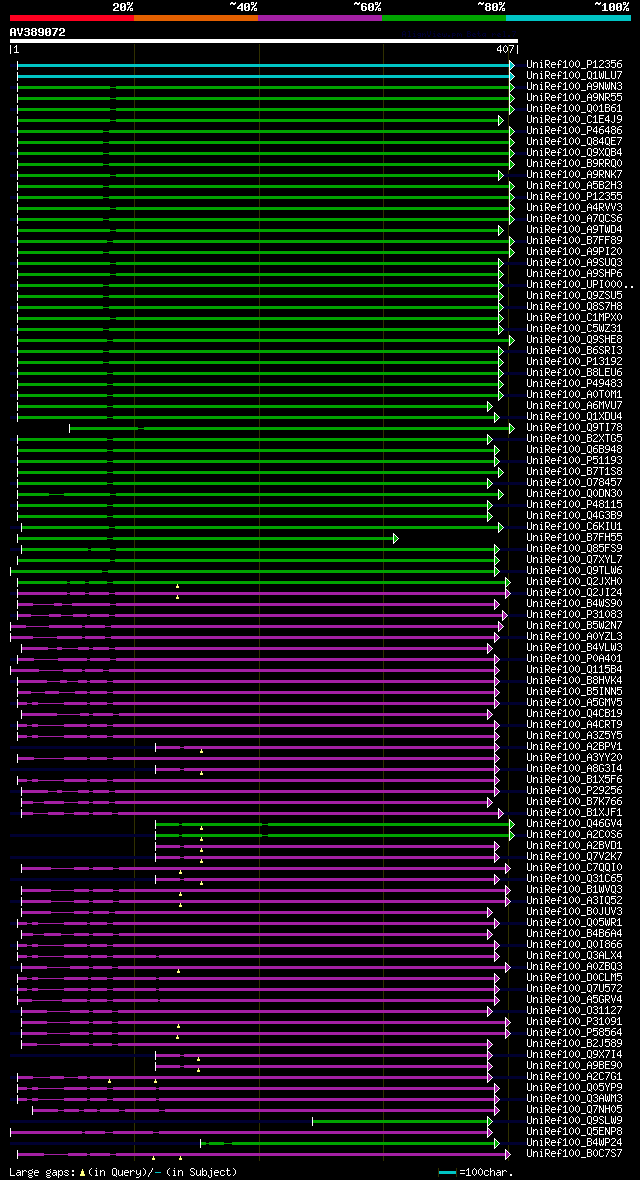Image resolution: width=640 pixels, height=1180 pixels.
Task: Click the cyan ~100% identity legend segment
Action: [568, 17]
